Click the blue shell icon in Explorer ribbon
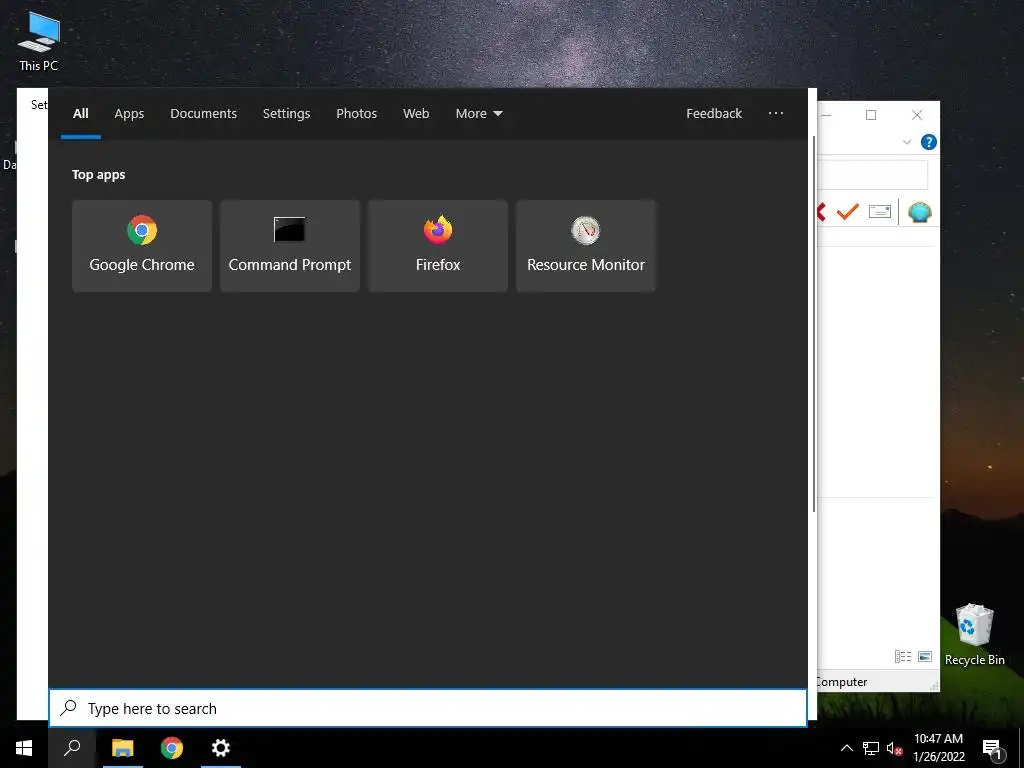The image size is (1024, 768). point(920,212)
